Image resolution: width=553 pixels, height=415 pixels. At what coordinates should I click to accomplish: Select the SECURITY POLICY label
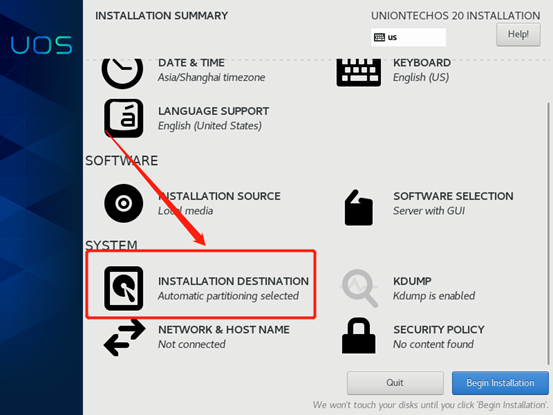pos(439,330)
